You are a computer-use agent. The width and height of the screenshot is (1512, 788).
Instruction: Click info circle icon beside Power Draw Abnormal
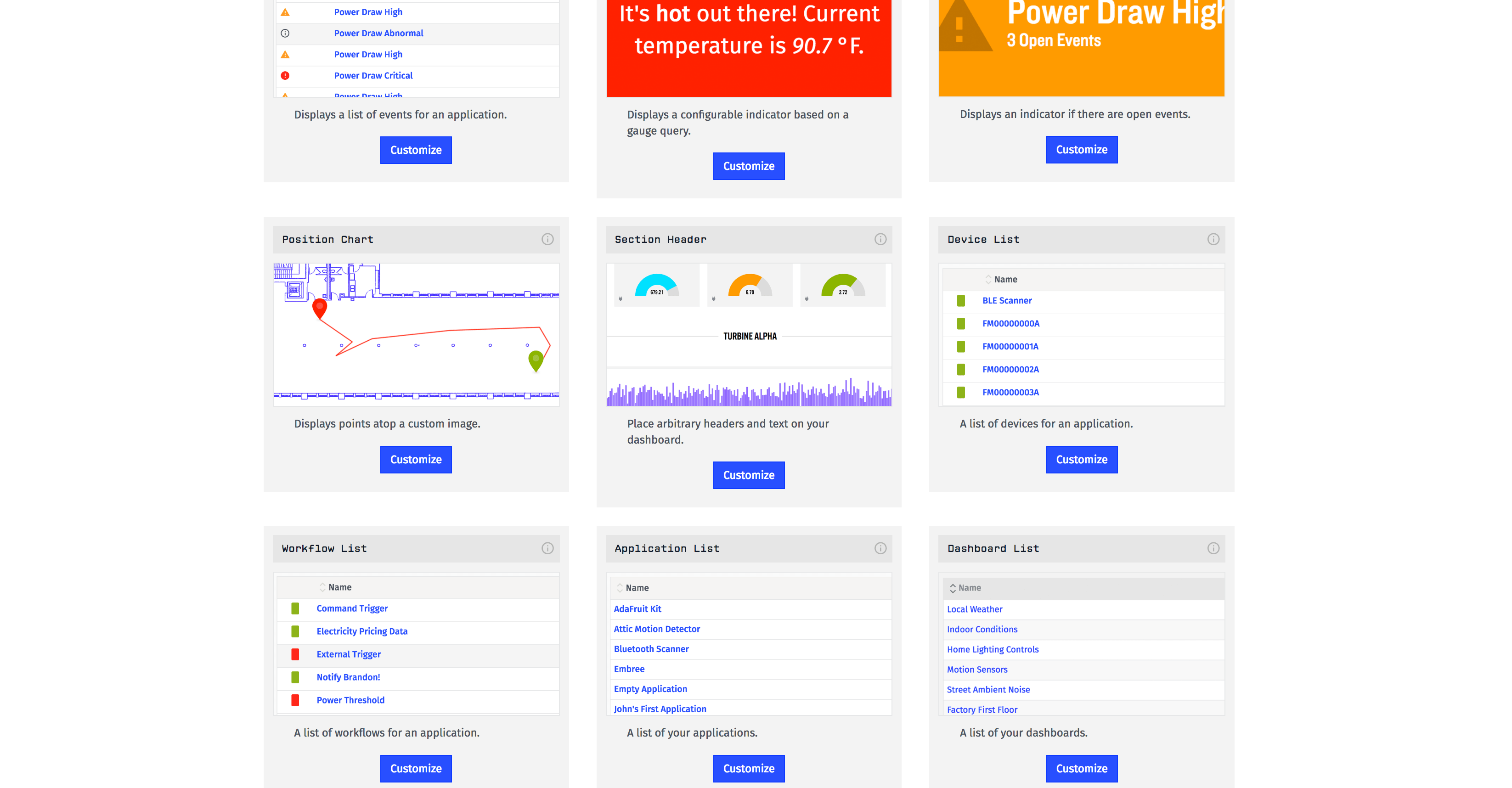pos(285,34)
